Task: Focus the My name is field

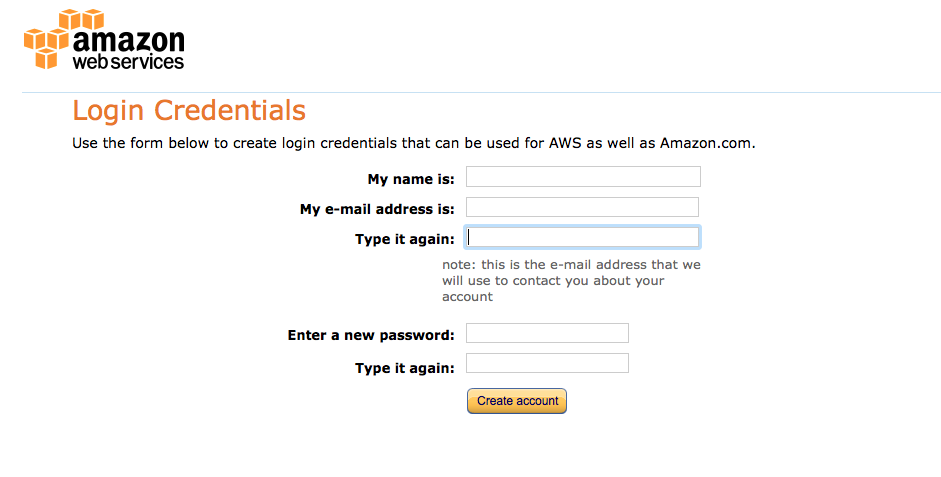Action: (x=583, y=176)
